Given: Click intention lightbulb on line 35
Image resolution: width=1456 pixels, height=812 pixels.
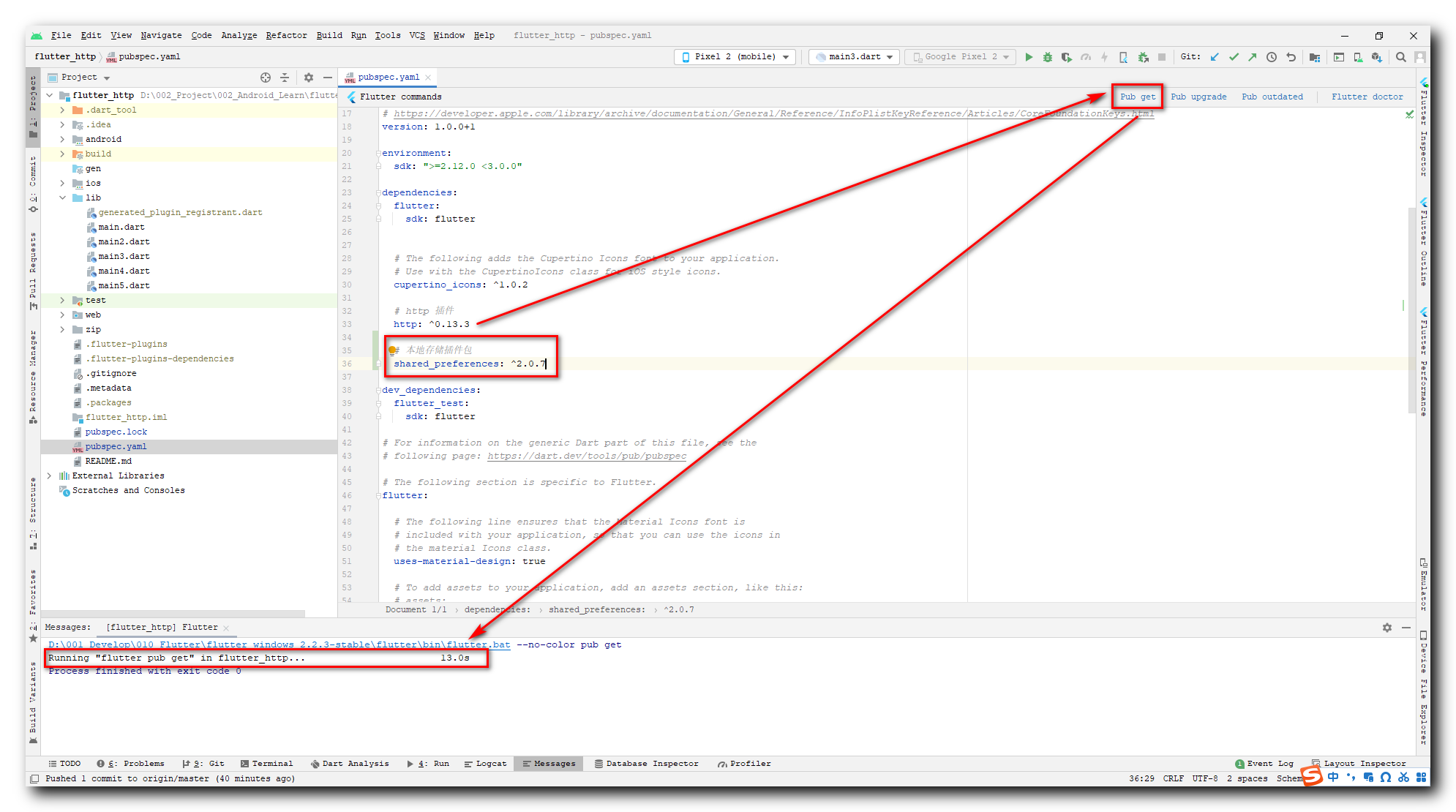Looking at the screenshot, I should click(x=392, y=350).
